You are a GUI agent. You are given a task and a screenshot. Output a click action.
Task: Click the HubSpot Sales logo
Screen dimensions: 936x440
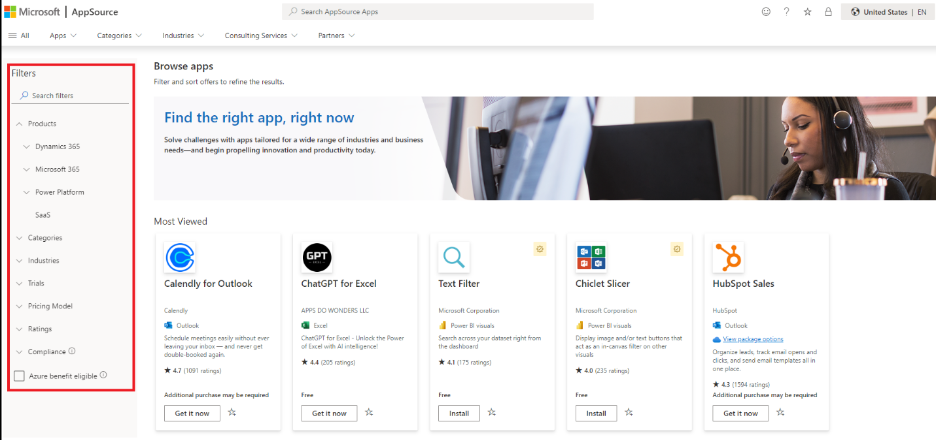[728, 258]
